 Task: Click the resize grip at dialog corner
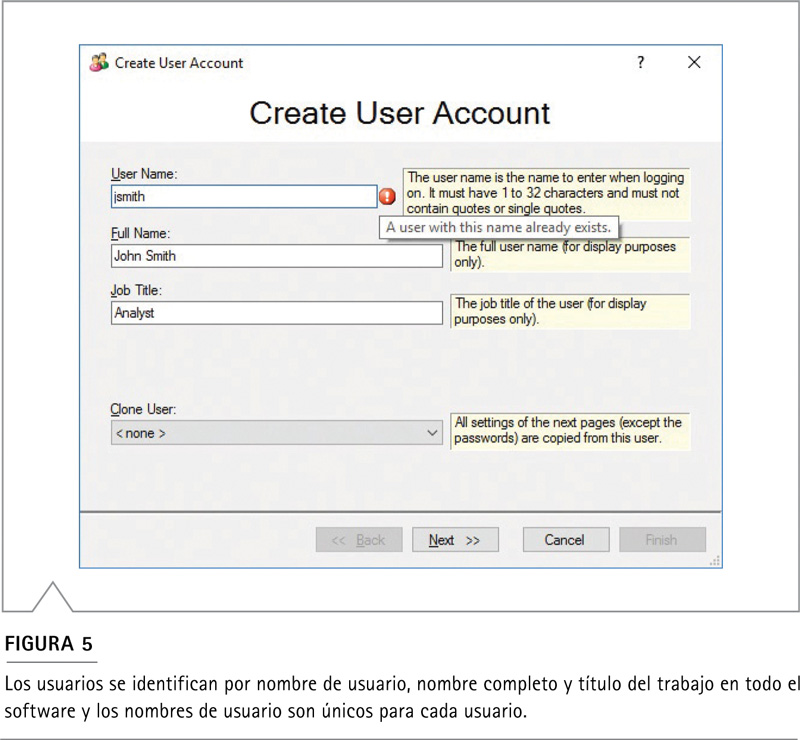(715, 561)
